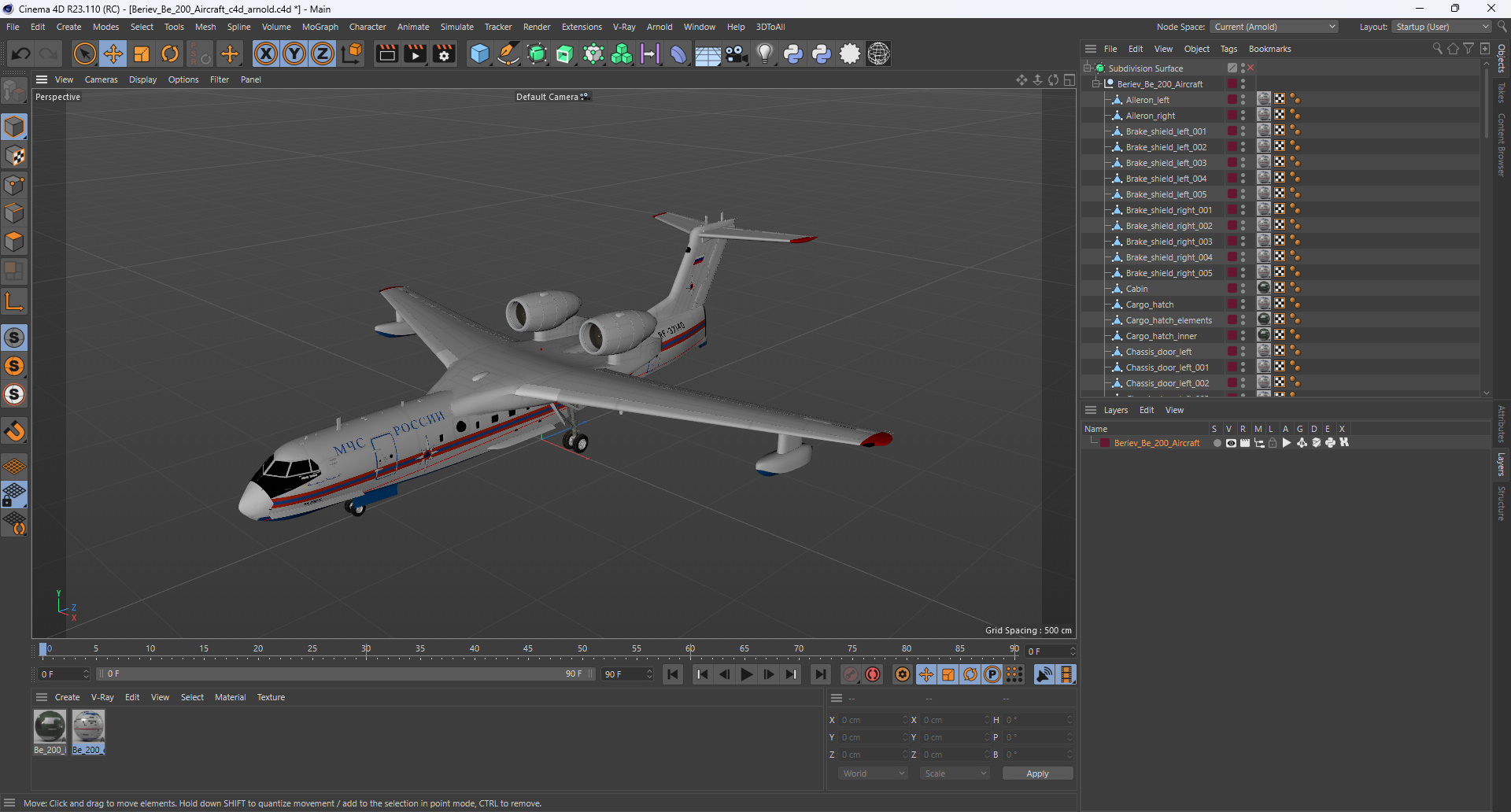Open Edit Render Settings icon
Viewport: 1511px width, 812px height.
pyautogui.click(x=444, y=54)
